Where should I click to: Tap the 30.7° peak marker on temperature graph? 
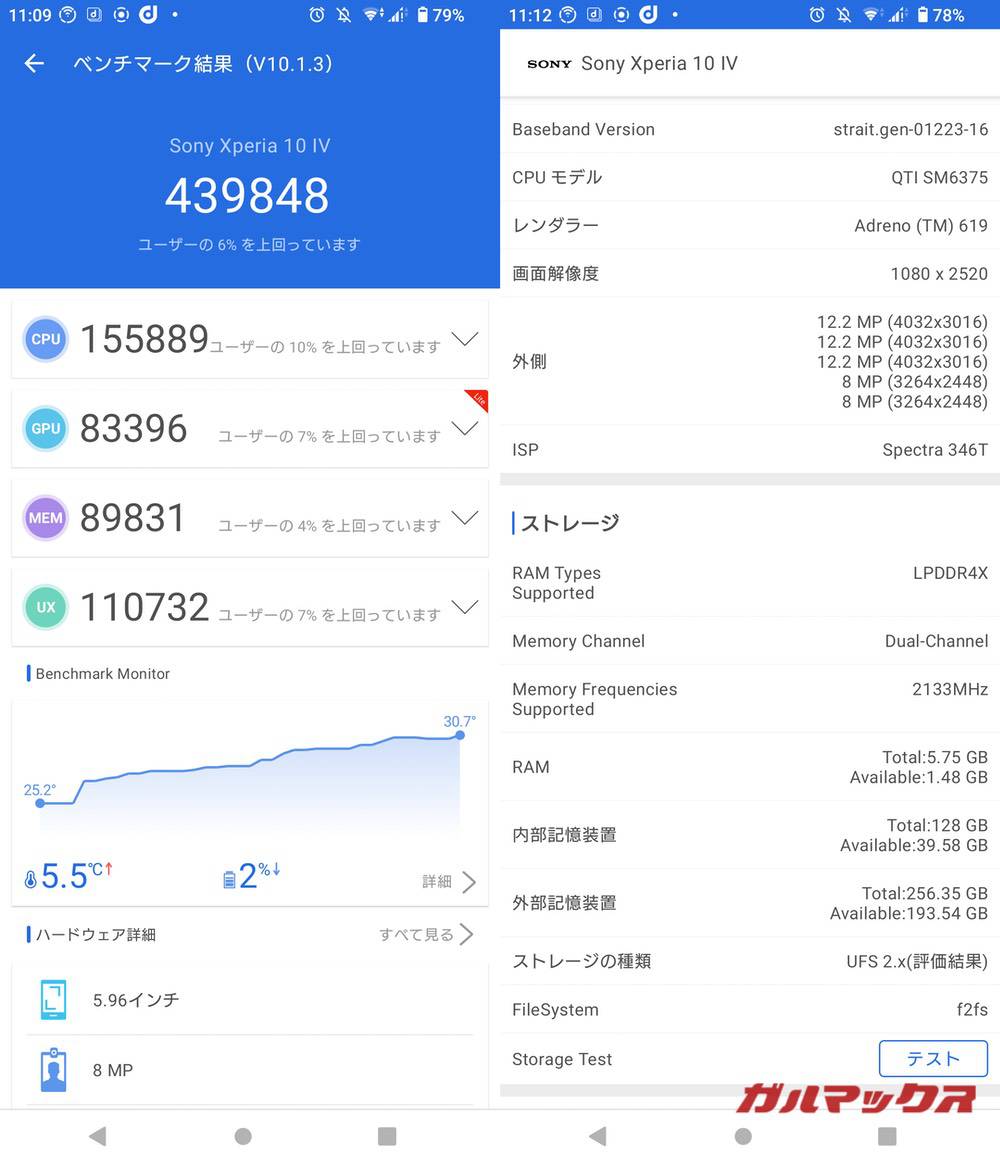click(459, 736)
